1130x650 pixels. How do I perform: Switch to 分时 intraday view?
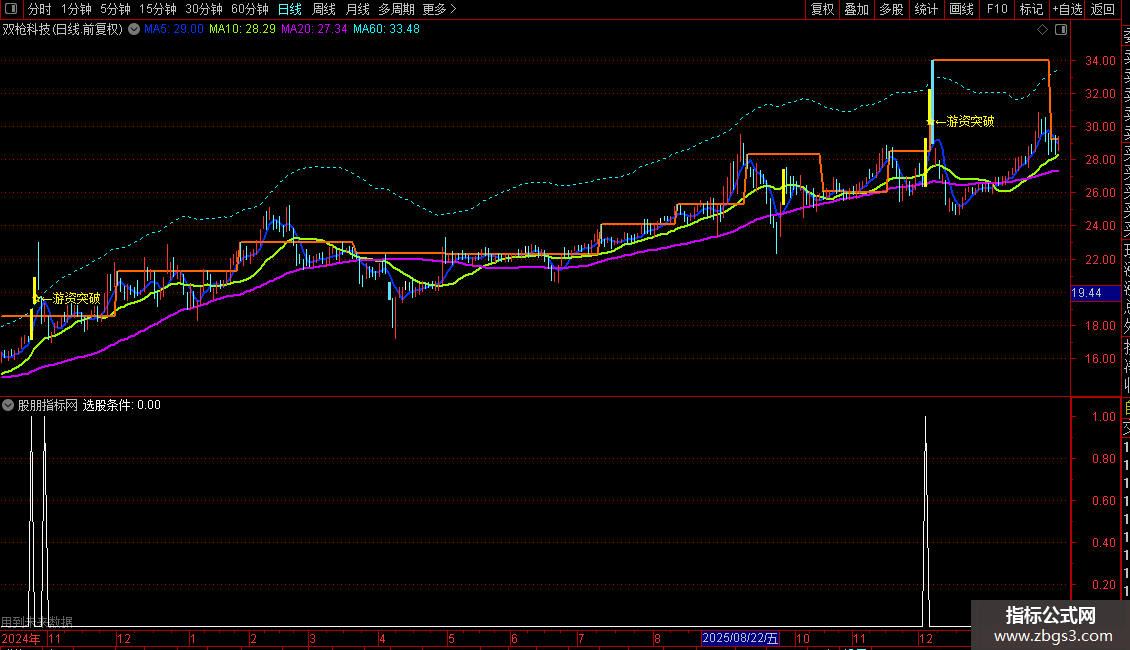[x=40, y=9]
